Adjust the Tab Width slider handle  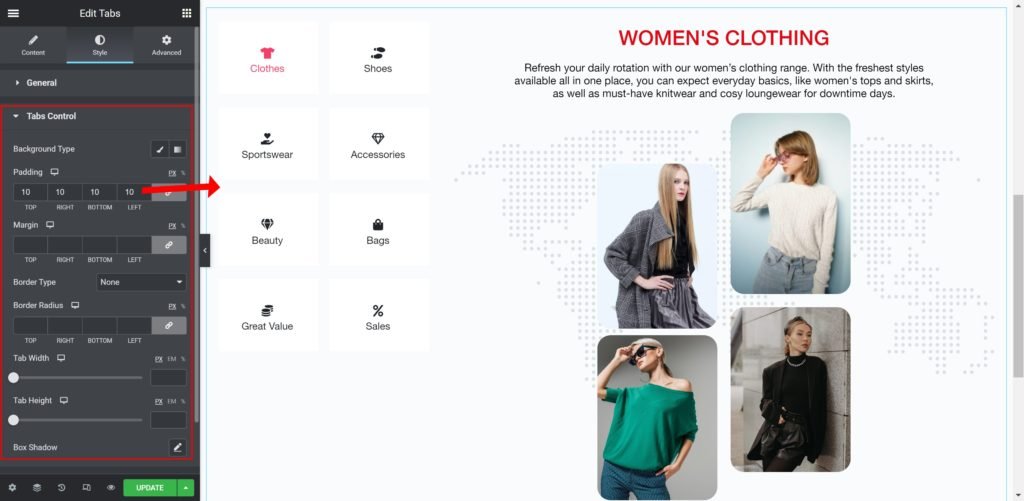pyautogui.click(x=13, y=378)
